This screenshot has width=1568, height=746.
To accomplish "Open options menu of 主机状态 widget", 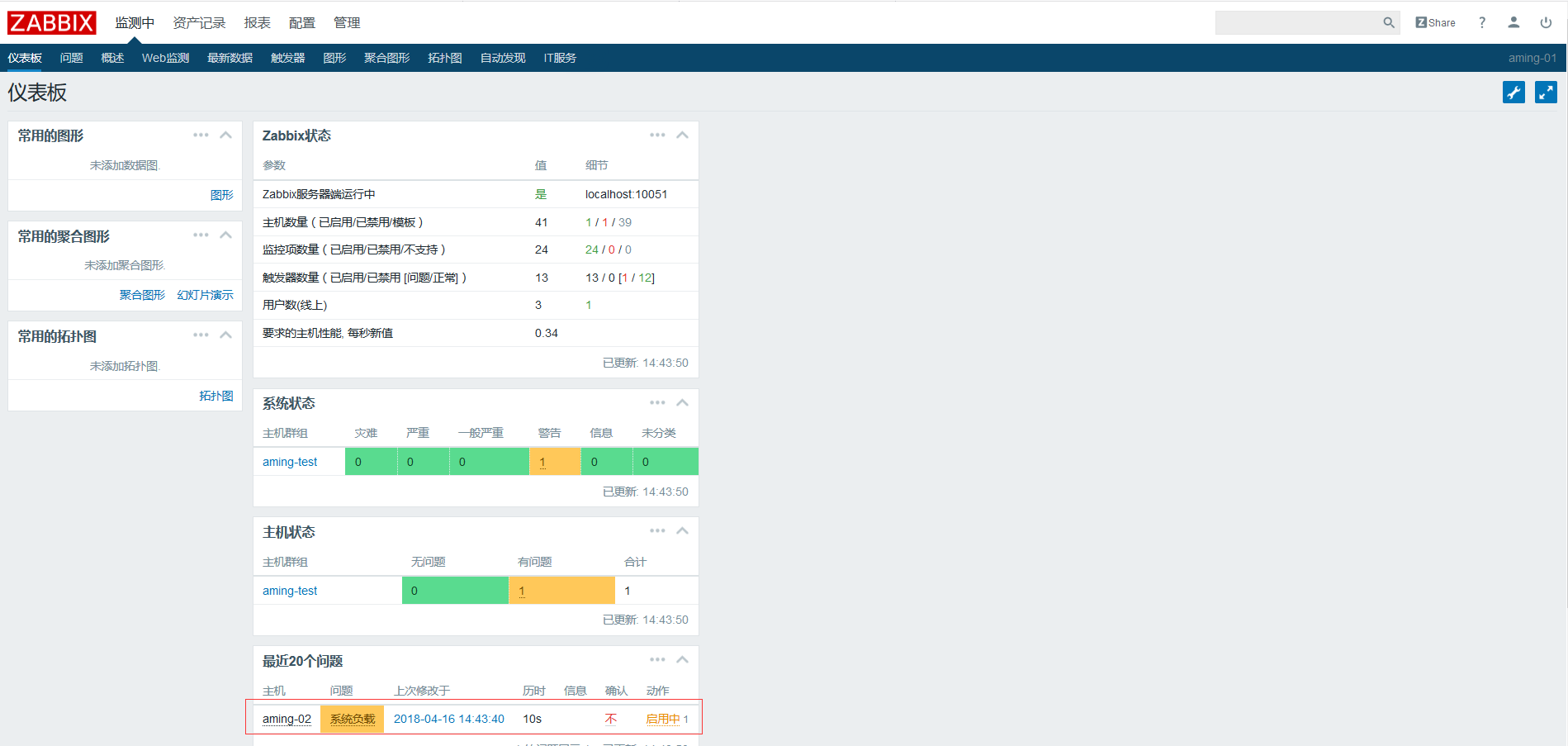I will coord(657,530).
